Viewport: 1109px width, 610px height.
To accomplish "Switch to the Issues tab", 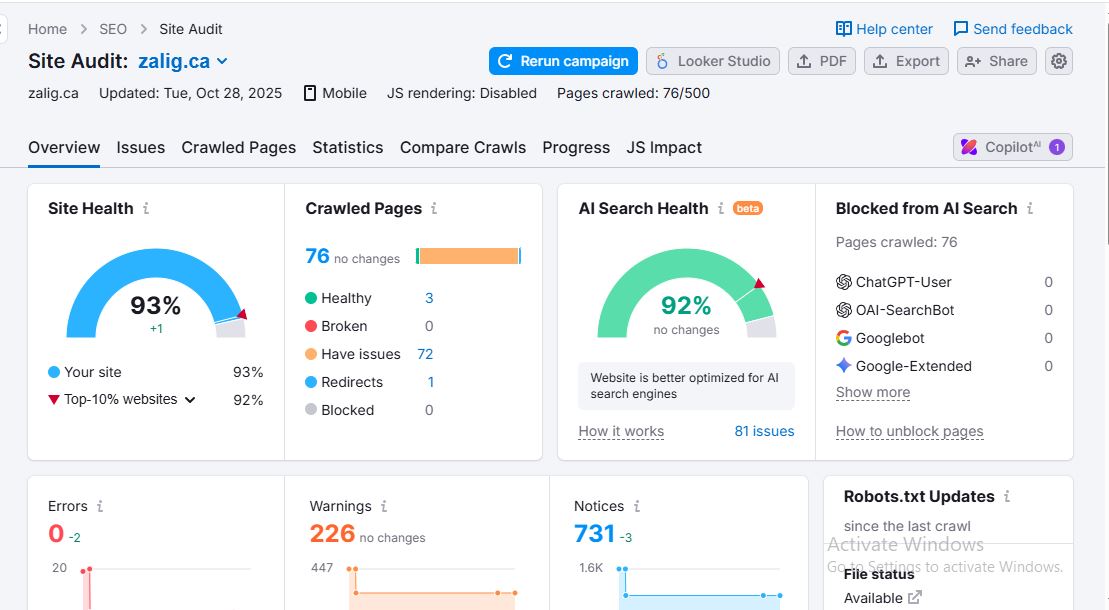I will 140,147.
